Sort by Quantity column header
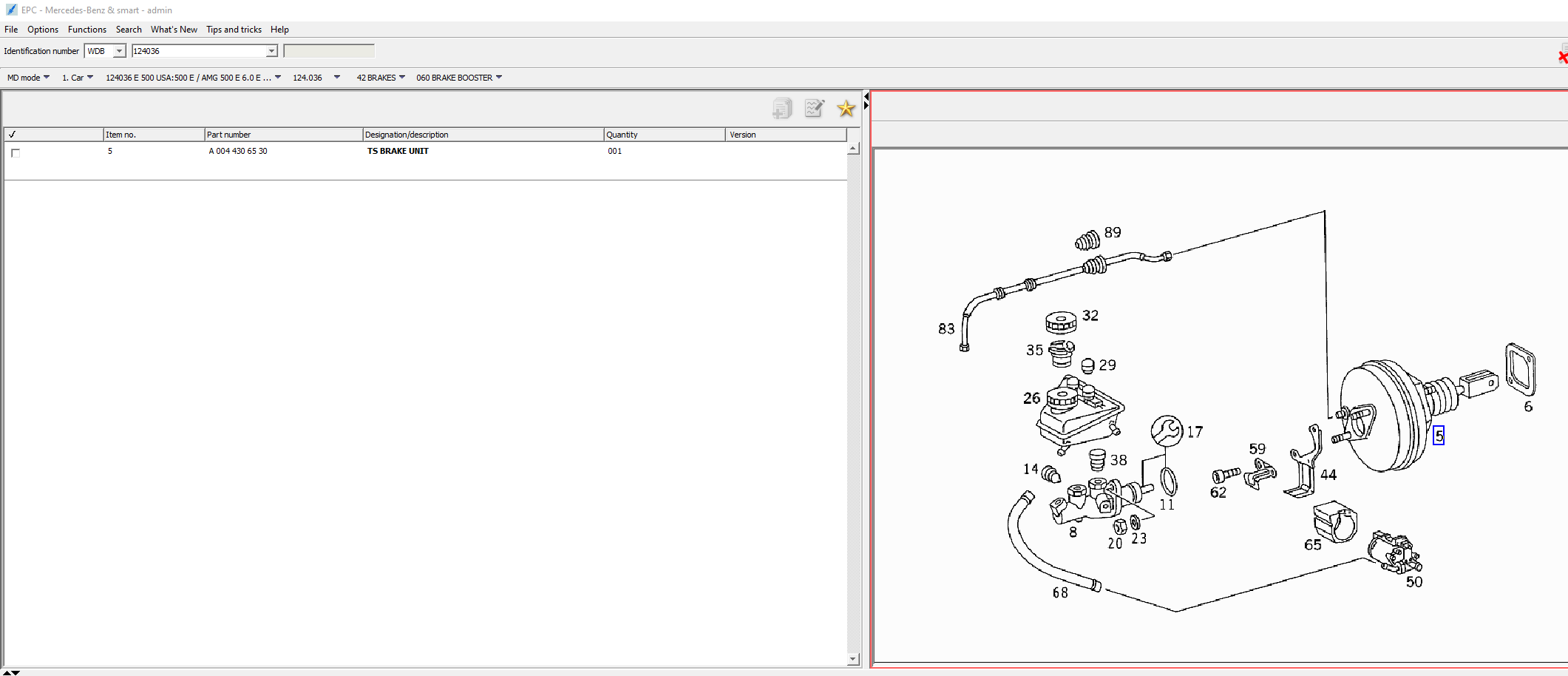1568x676 pixels. point(665,135)
